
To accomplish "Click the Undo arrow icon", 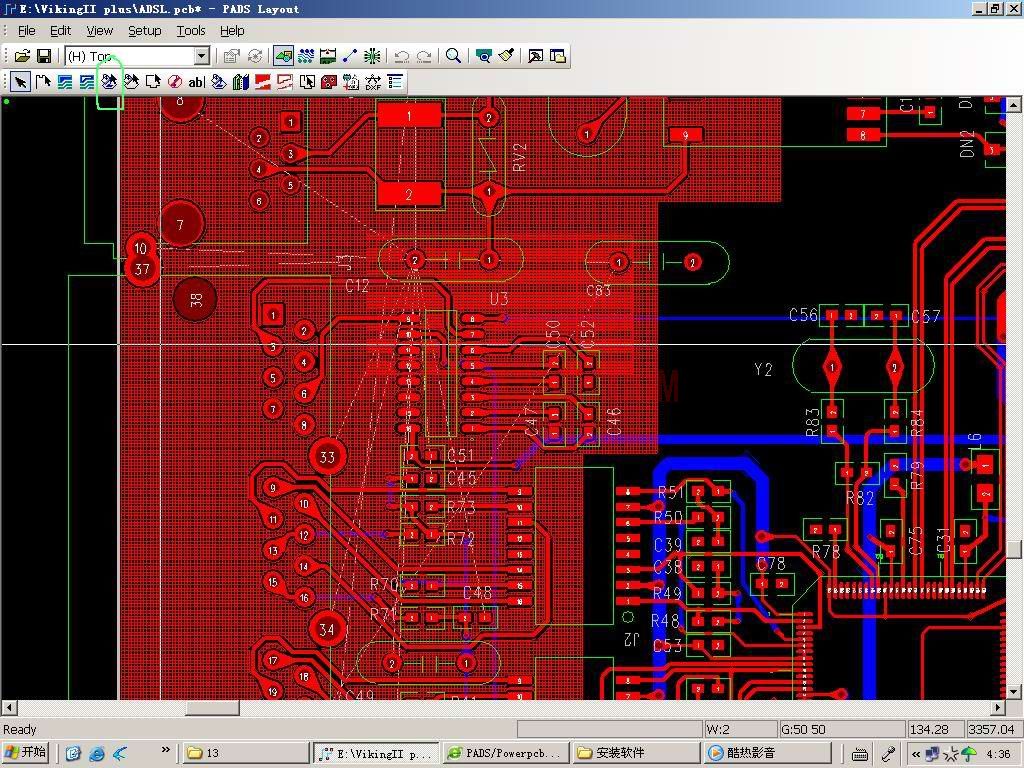I will point(402,56).
